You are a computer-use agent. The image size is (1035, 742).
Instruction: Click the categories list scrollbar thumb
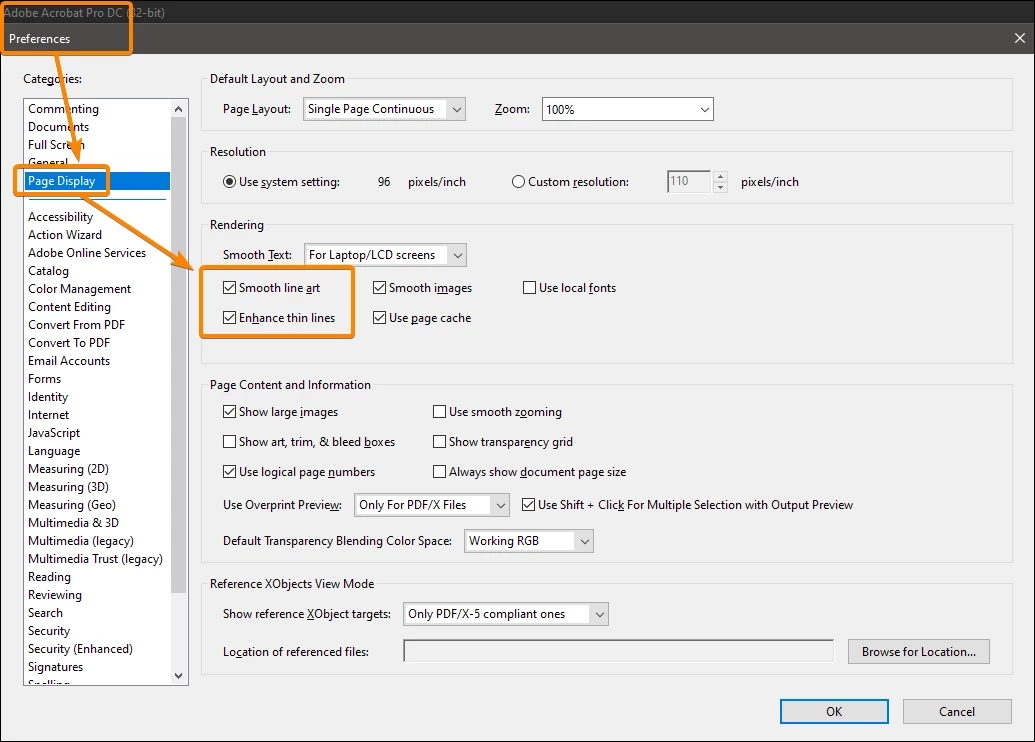pyautogui.click(x=178, y=355)
